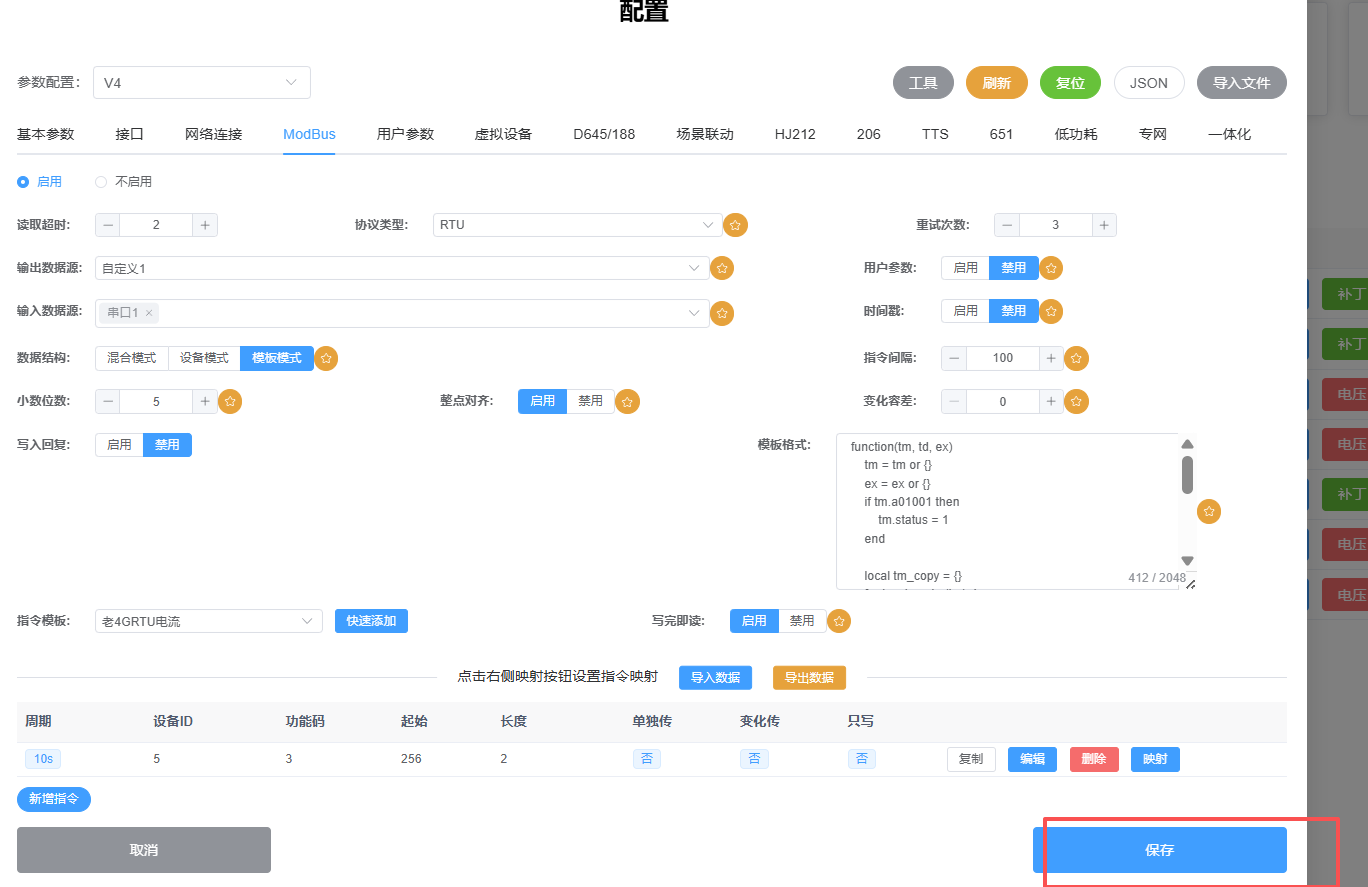The image size is (1368, 887).
Task: Remove 串口1 tag with its x icon
Action: 149,314
